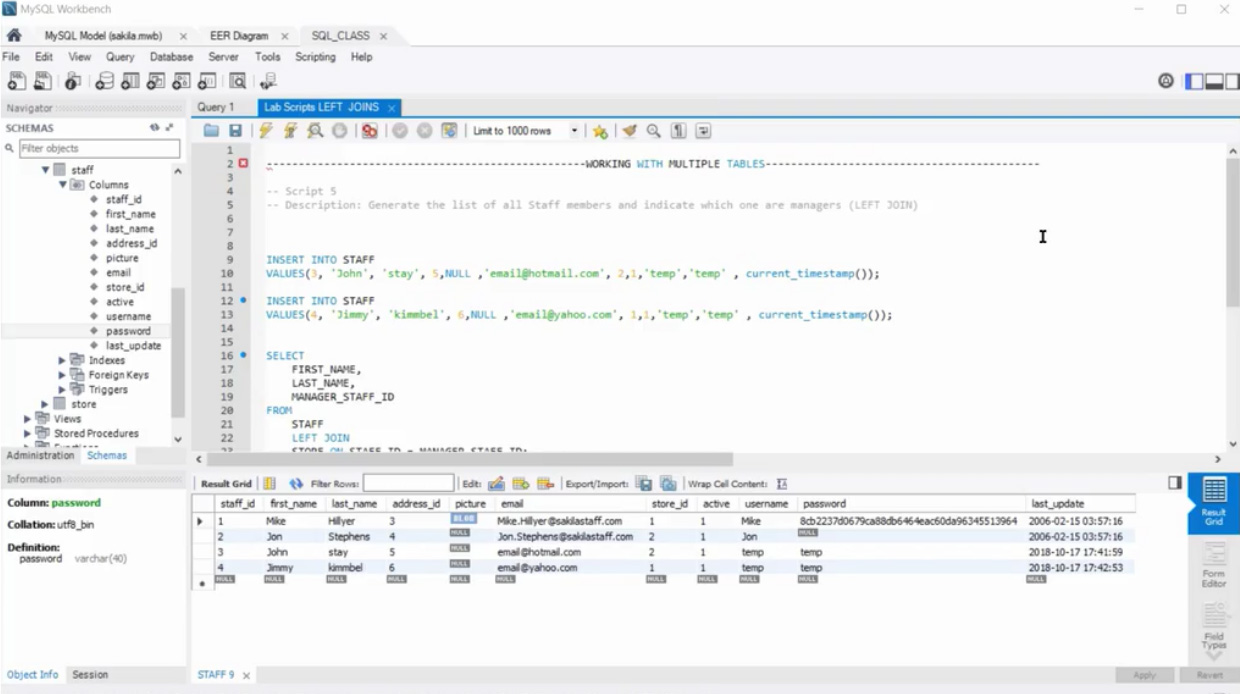
Task: Click the Filter Rows input field
Action: pos(408,484)
